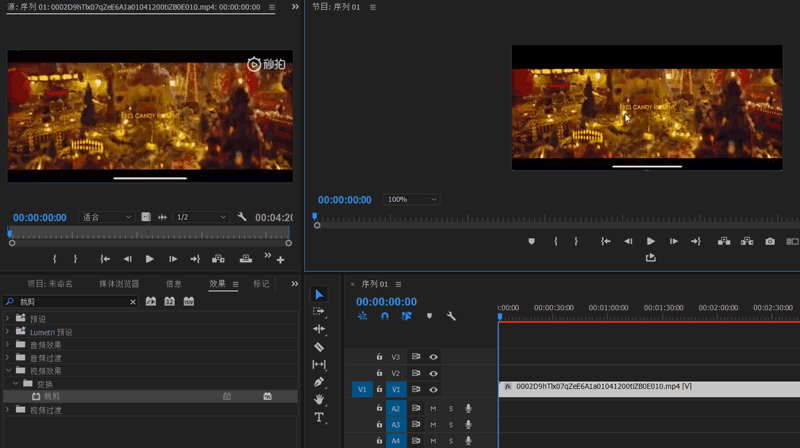Click the Export Frame camera icon
This screenshot has width=800, height=448.
pyautogui.click(x=770, y=241)
